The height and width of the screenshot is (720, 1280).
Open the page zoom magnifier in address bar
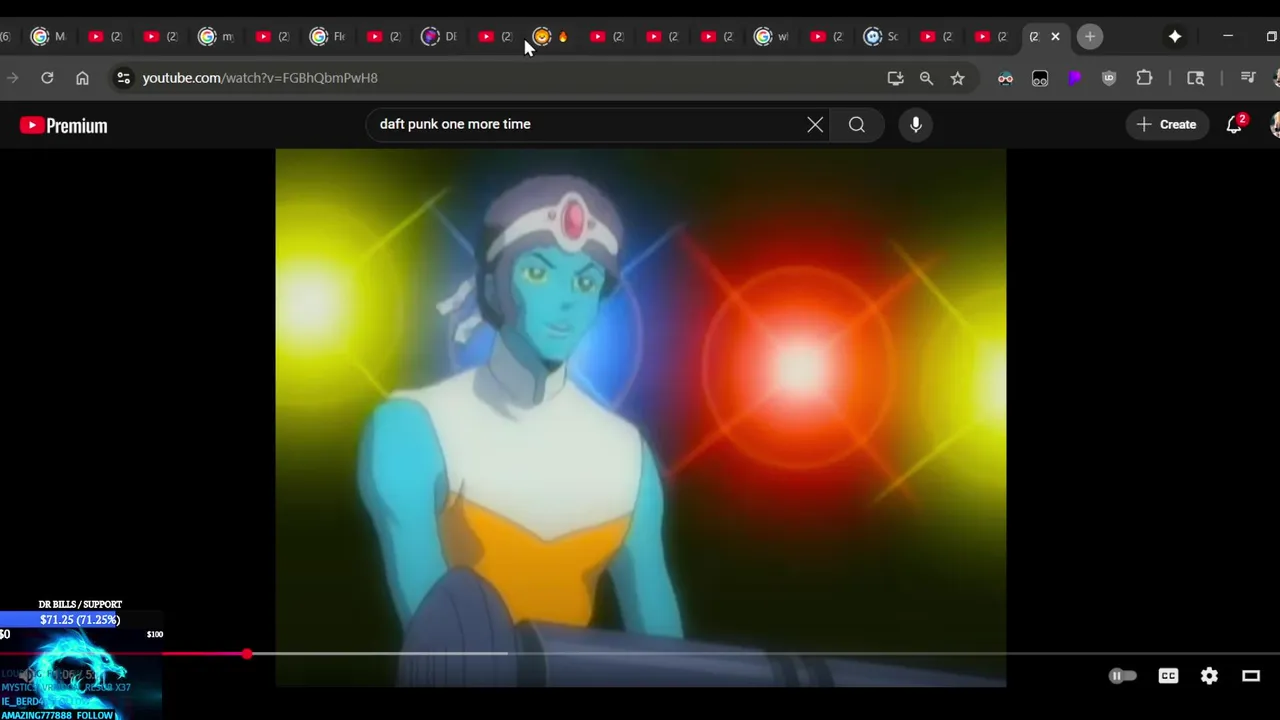[926, 78]
